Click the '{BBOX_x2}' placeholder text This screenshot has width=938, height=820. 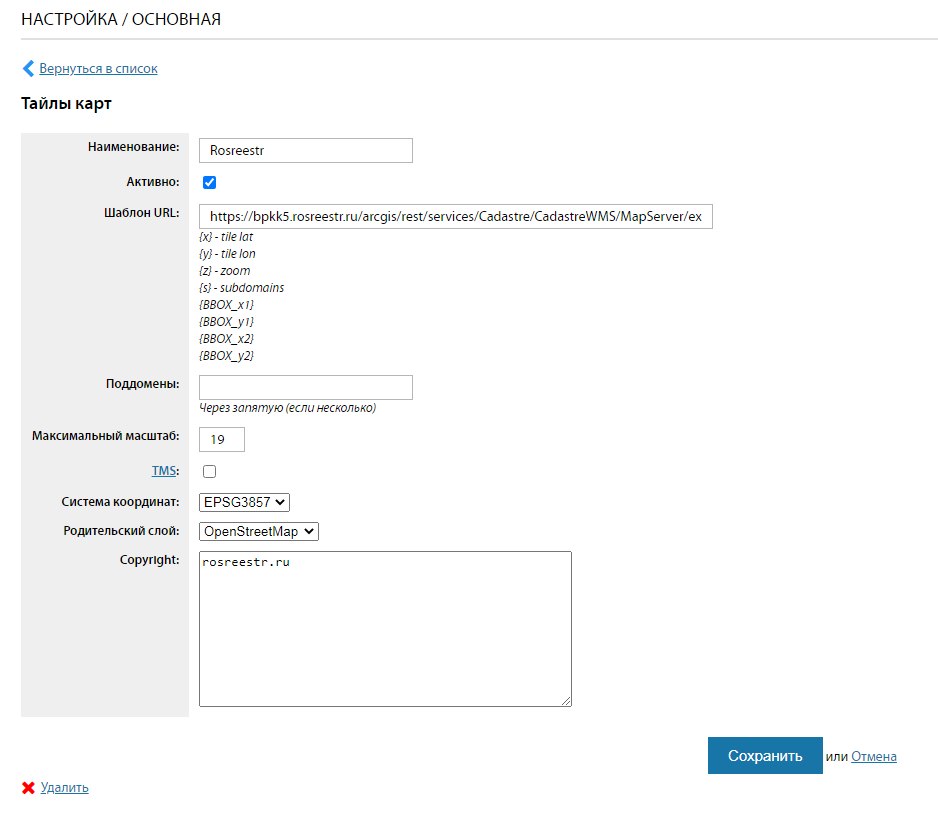pyautogui.click(x=227, y=339)
